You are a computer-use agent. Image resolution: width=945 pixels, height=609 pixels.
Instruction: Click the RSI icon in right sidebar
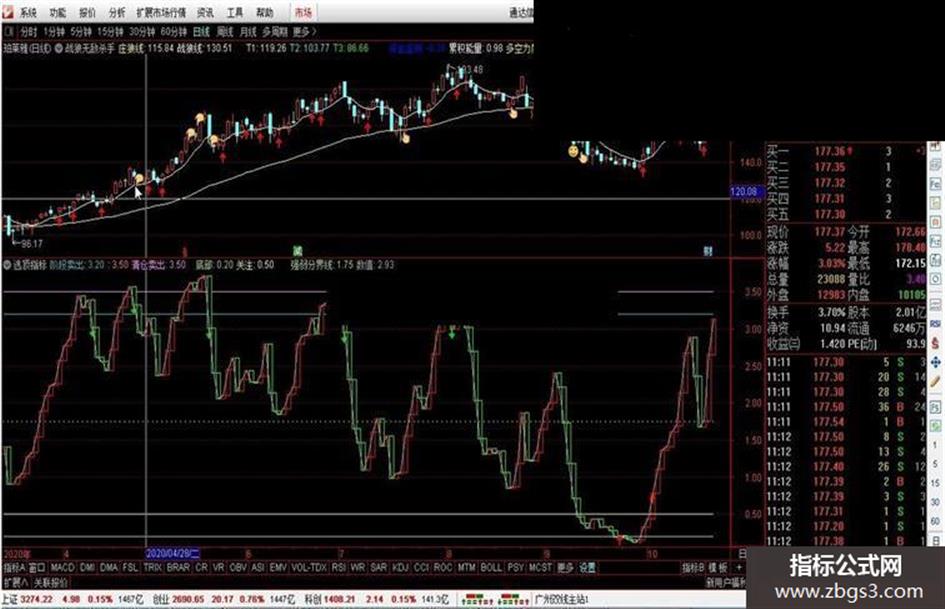coord(935,324)
